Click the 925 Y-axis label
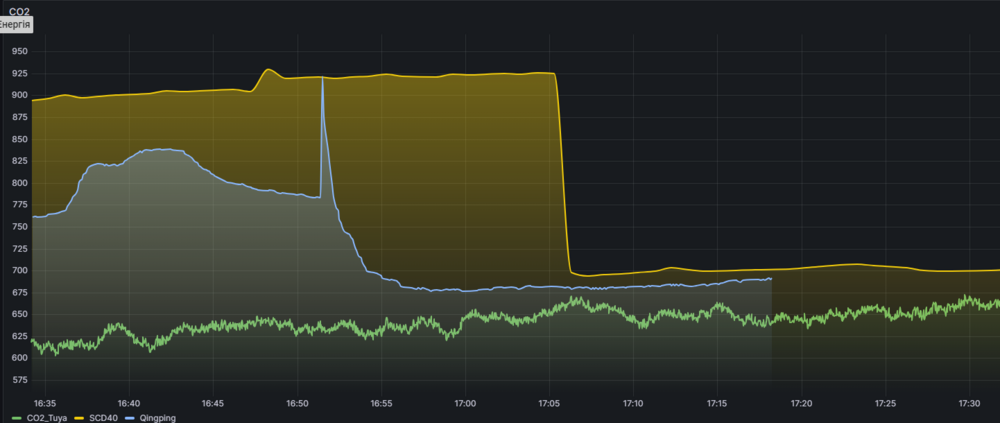 coord(20,74)
